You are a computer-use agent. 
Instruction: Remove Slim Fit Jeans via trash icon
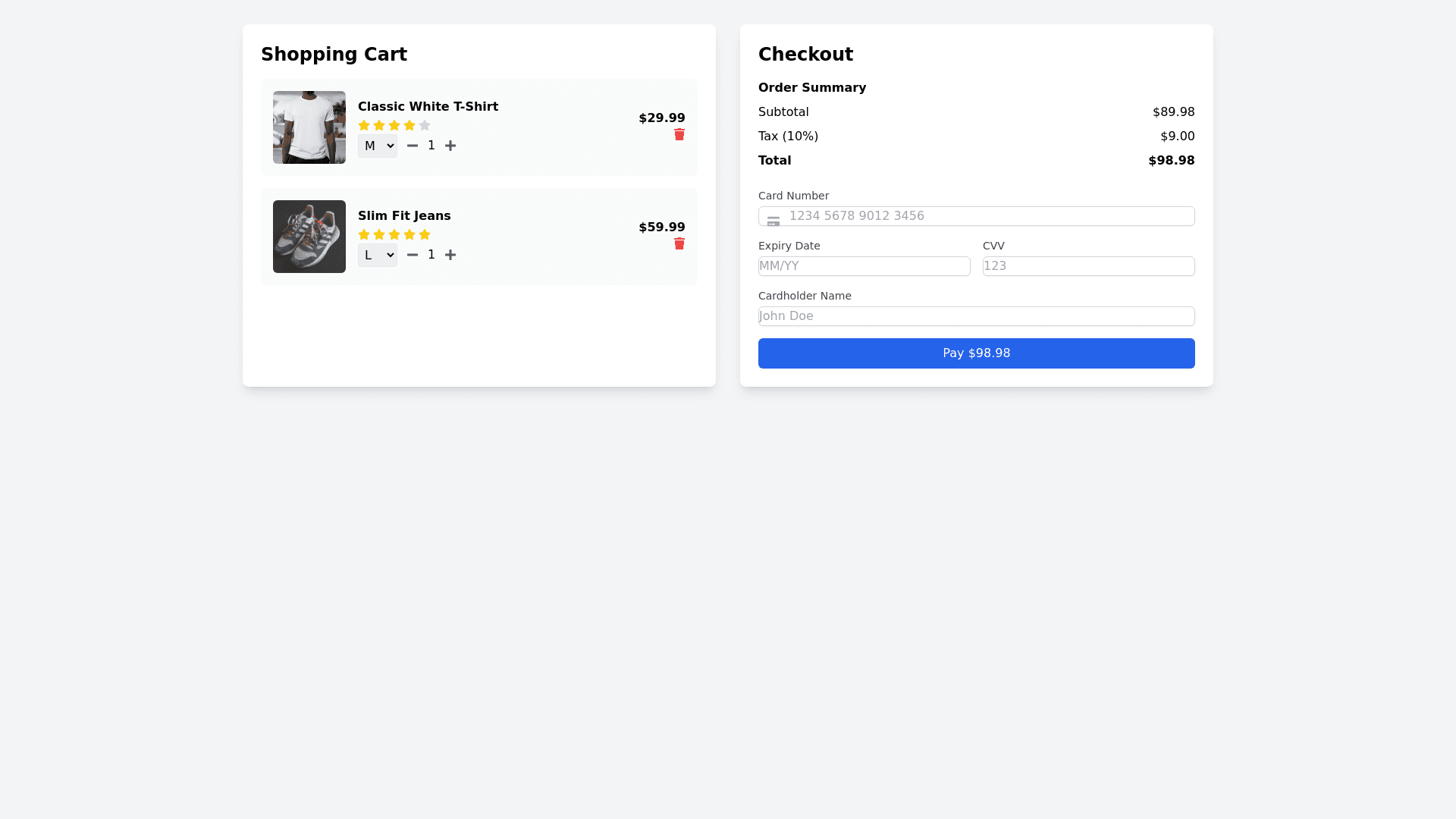(x=679, y=244)
